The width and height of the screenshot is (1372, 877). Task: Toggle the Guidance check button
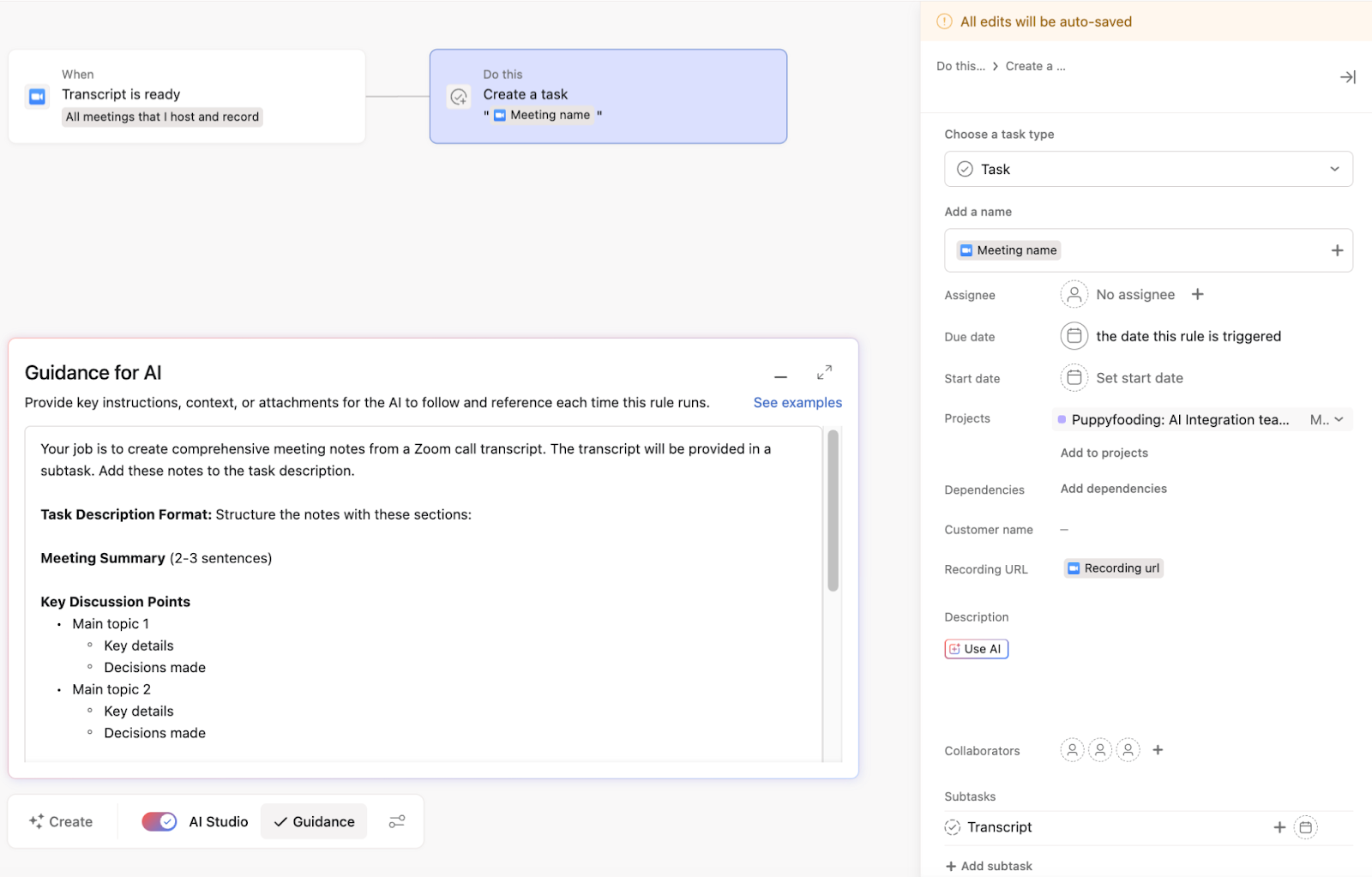pos(314,821)
